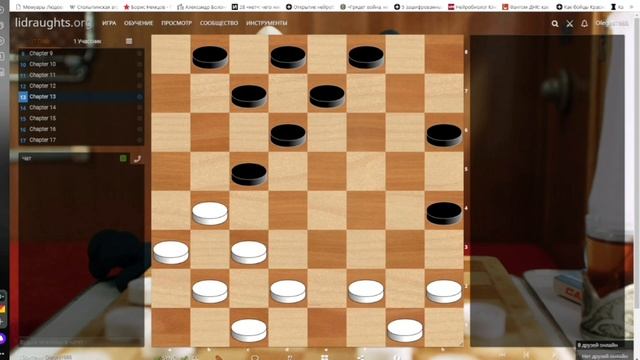640x360 pixels.
Task: Open the Как бойцы browser tab
Action: (x=580, y=7)
